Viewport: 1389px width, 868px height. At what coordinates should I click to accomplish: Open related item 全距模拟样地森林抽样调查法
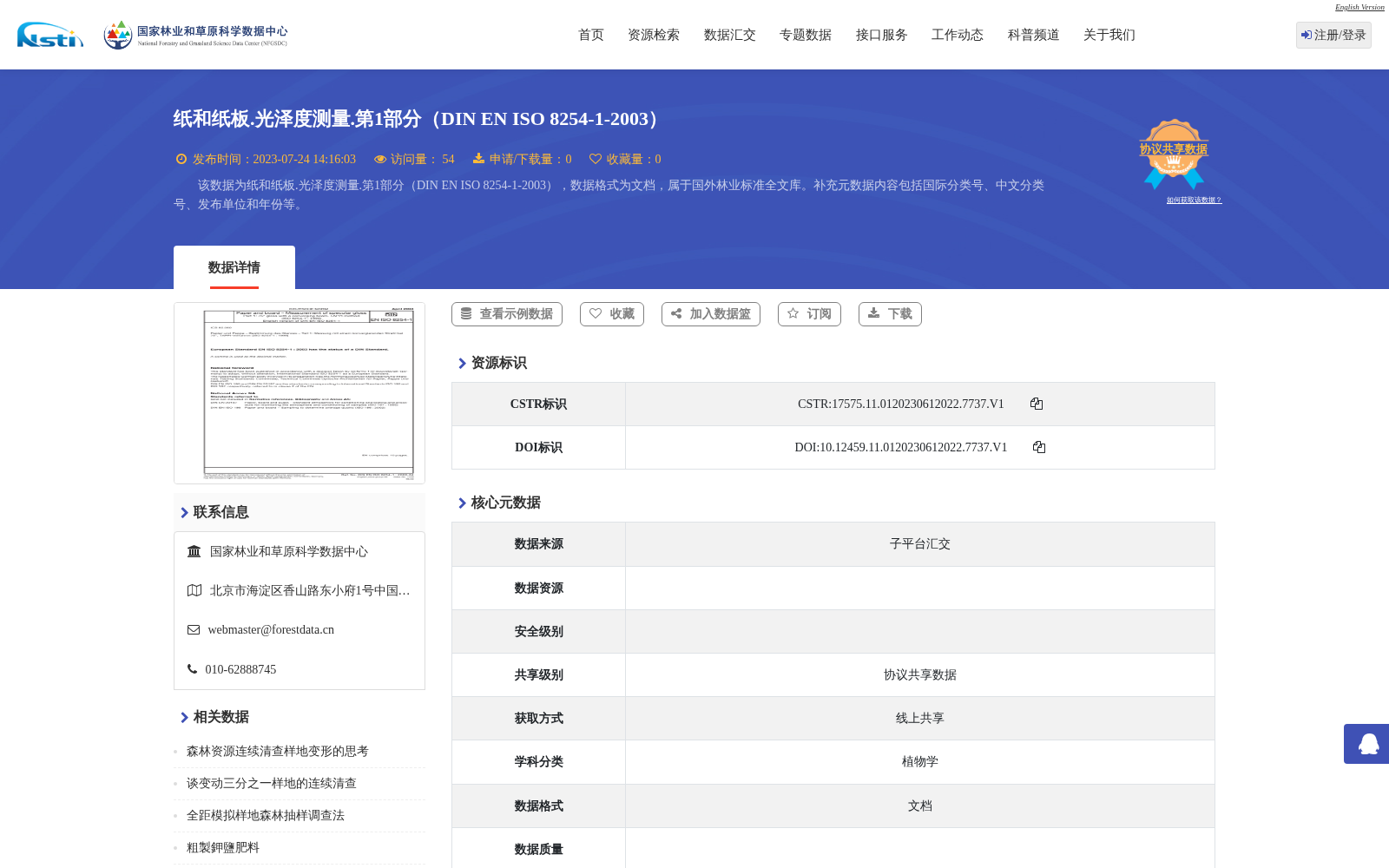coord(266,816)
